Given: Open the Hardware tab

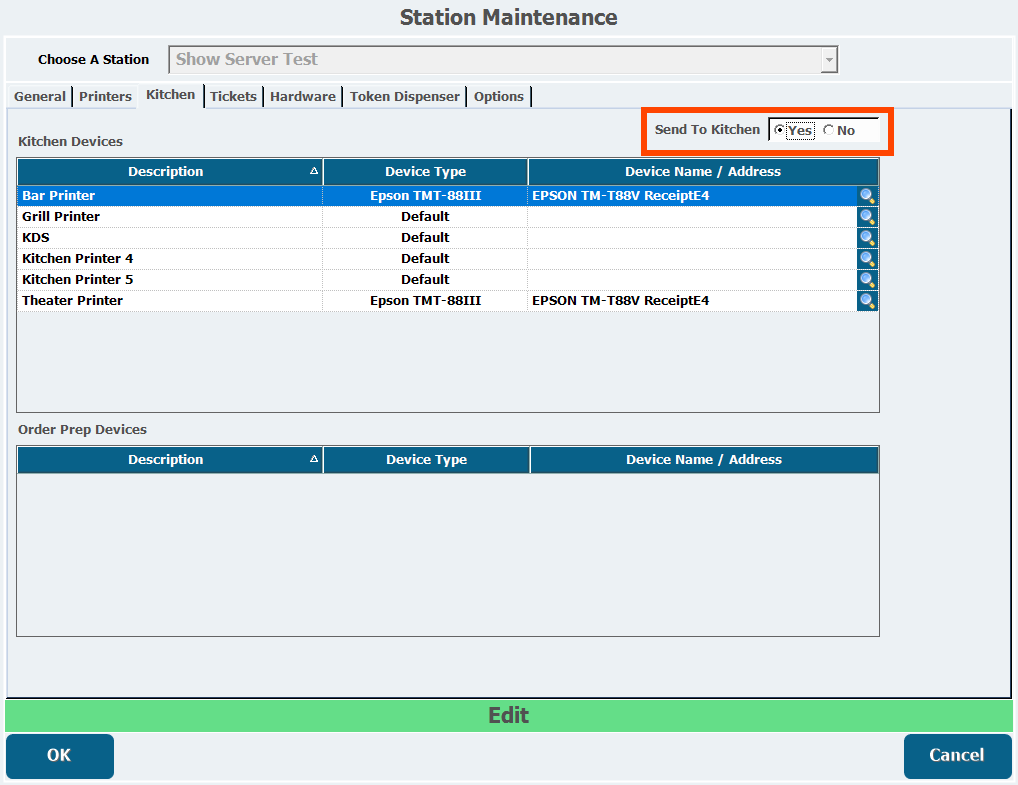Looking at the screenshot, I should pyautogui.click(x=302, y=97).
